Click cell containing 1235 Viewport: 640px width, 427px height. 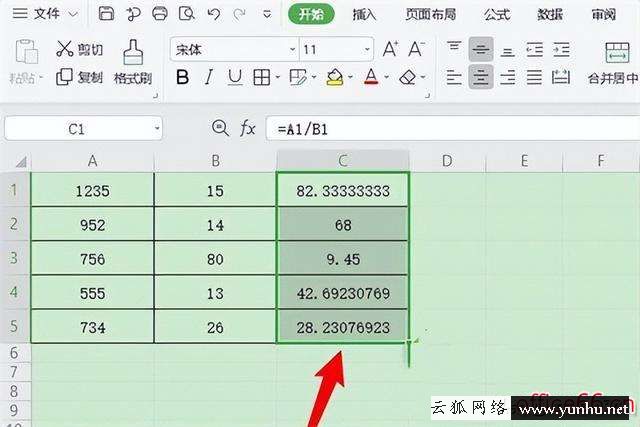[93, 191]
